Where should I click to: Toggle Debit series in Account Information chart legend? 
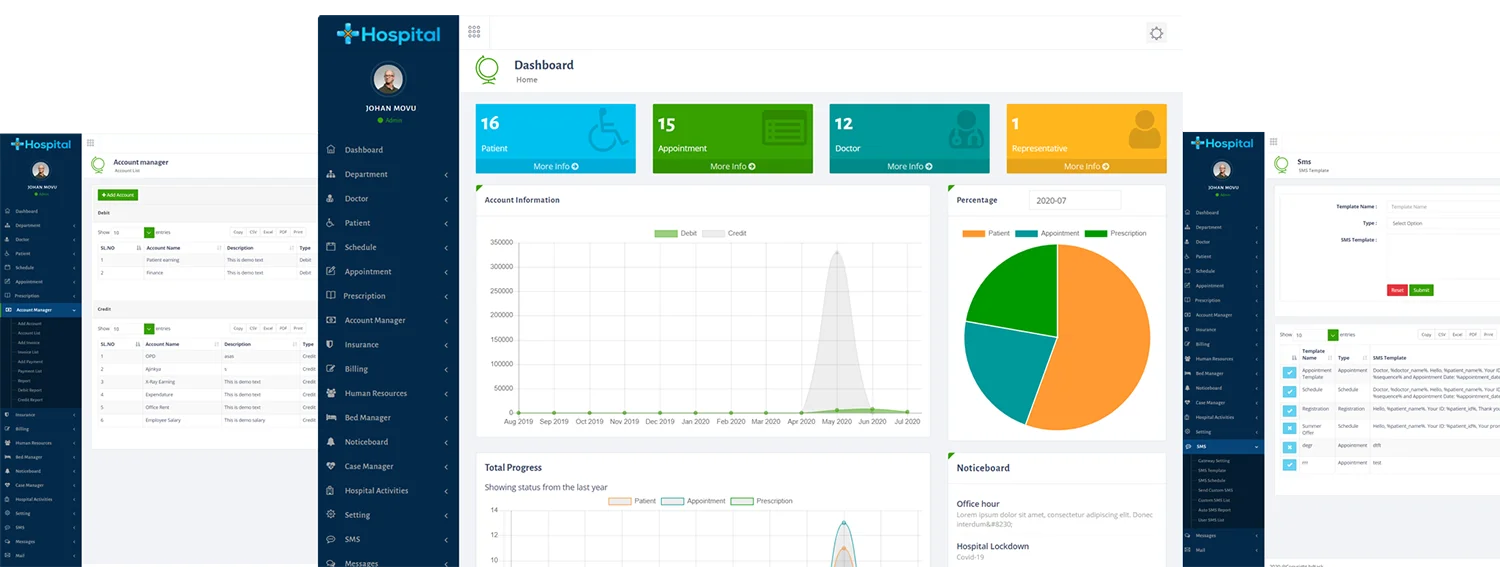[675, 233]
